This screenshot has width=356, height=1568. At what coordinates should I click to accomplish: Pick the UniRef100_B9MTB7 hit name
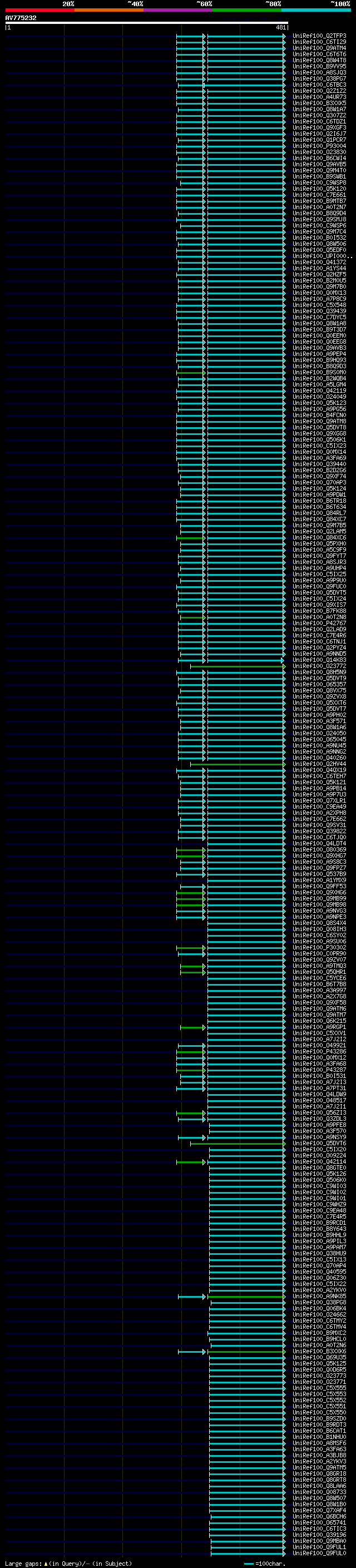(x=319, y=201)
